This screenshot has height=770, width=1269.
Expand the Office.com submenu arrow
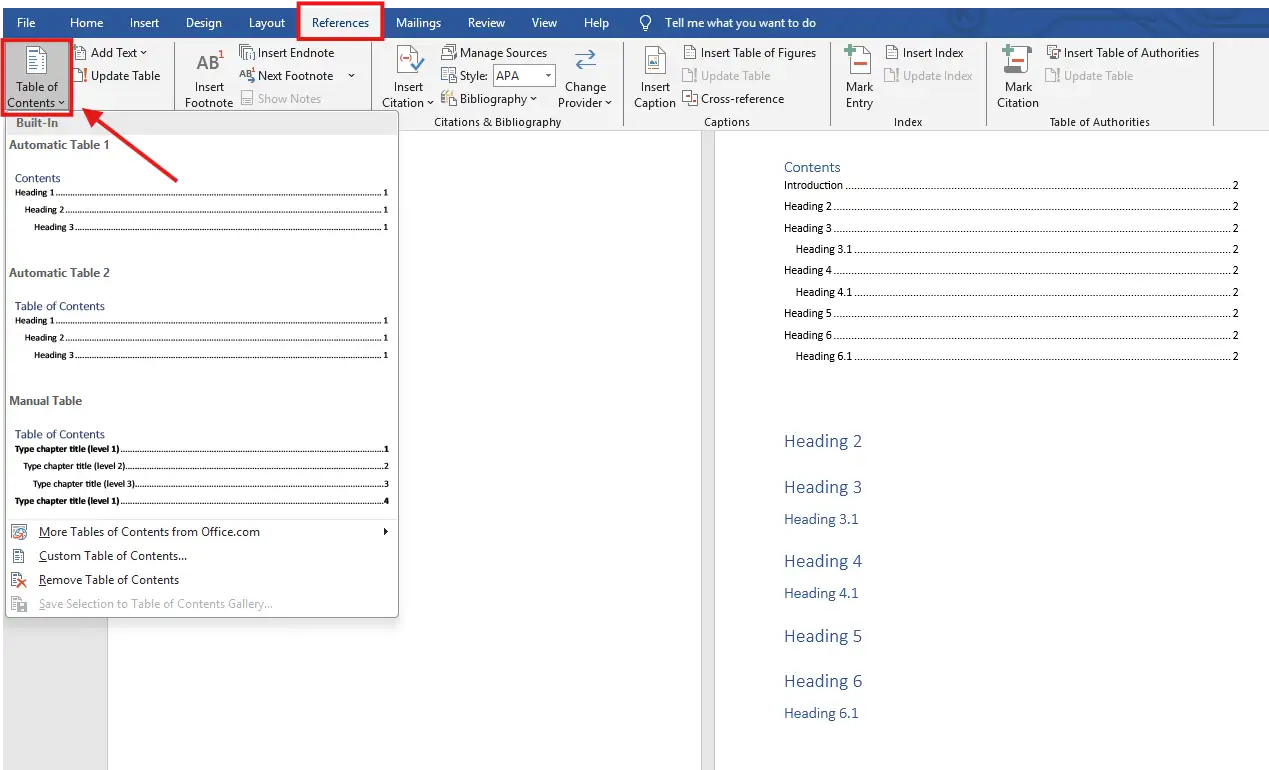pos(386,532)
